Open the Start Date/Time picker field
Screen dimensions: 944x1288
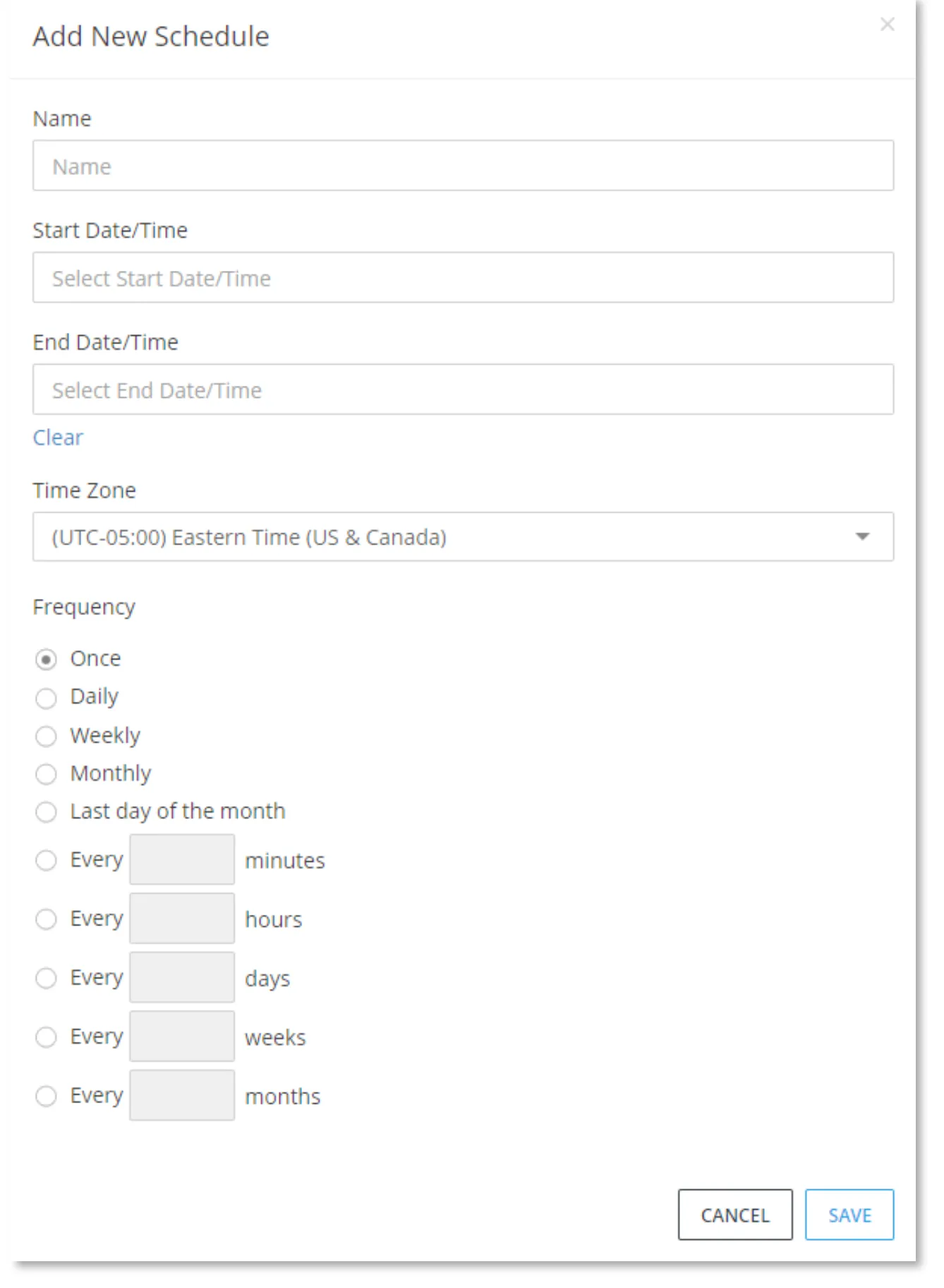click(x=463, y=278)
